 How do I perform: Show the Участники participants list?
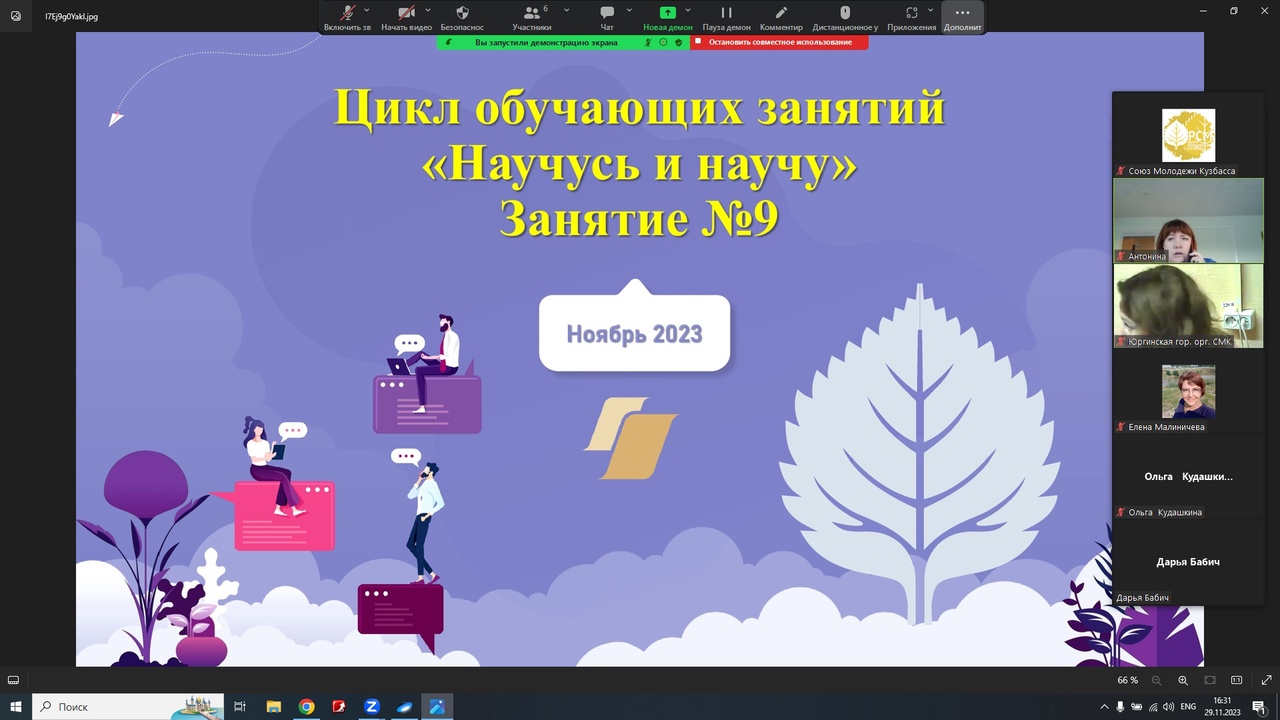click(531, 17)
